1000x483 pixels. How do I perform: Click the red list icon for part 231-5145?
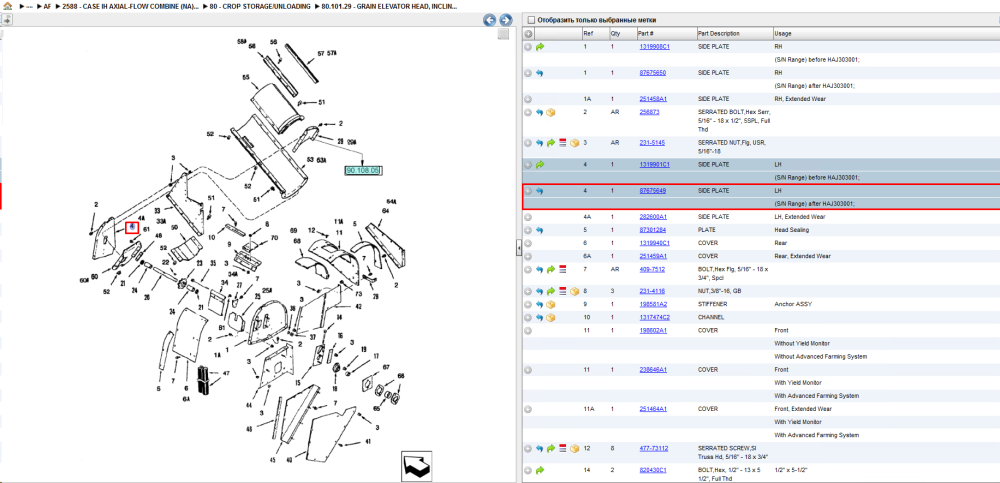tap(562, 143)
